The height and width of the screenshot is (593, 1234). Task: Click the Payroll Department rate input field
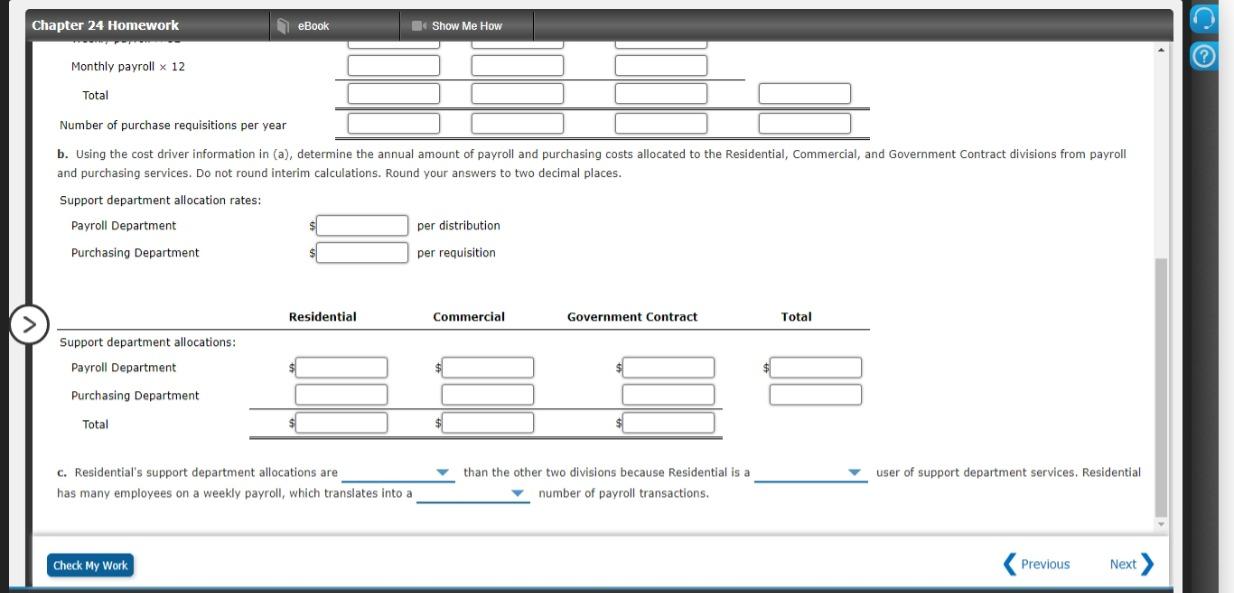point(361,225)
